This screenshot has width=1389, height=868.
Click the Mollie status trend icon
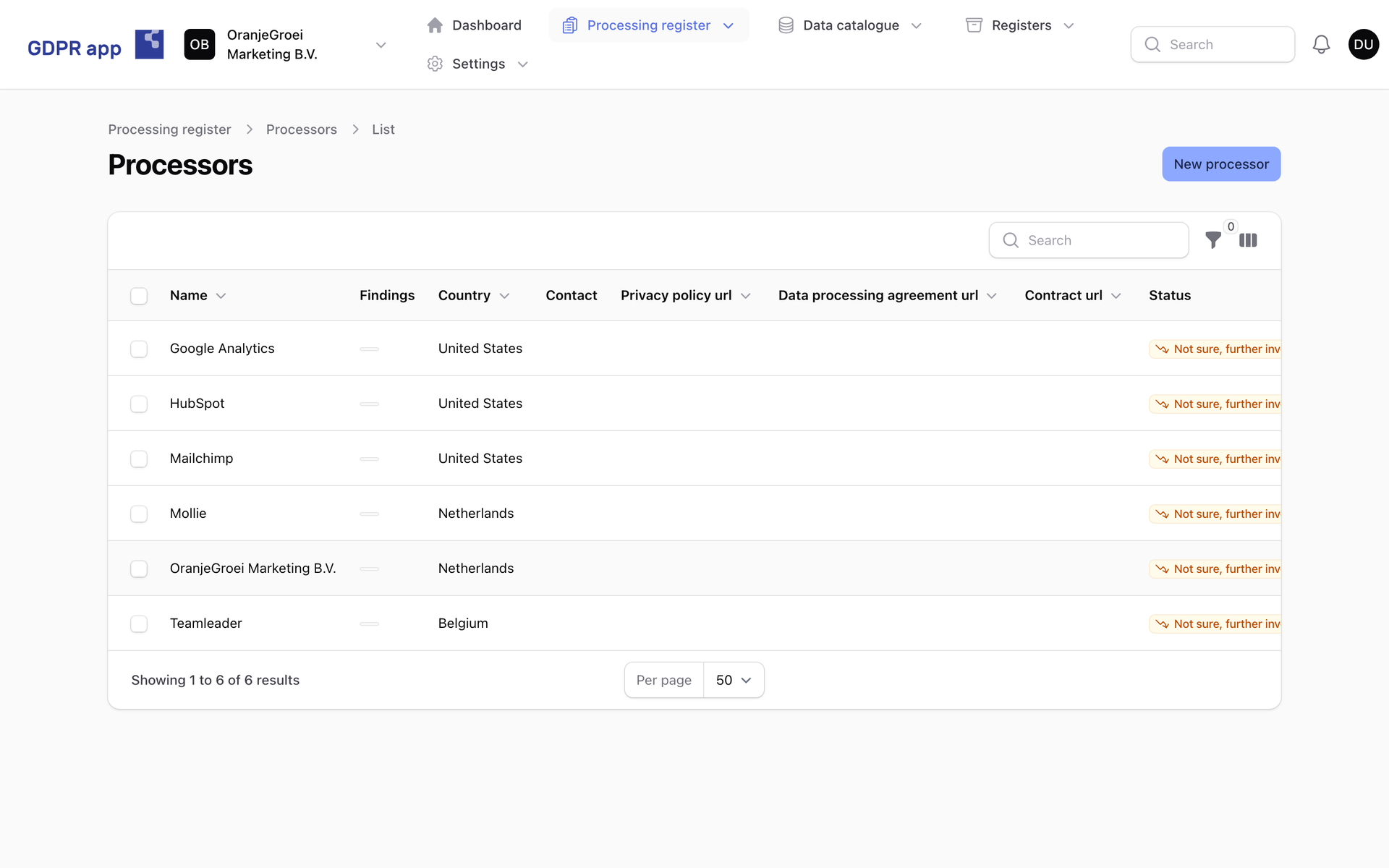pos(1162,514)
